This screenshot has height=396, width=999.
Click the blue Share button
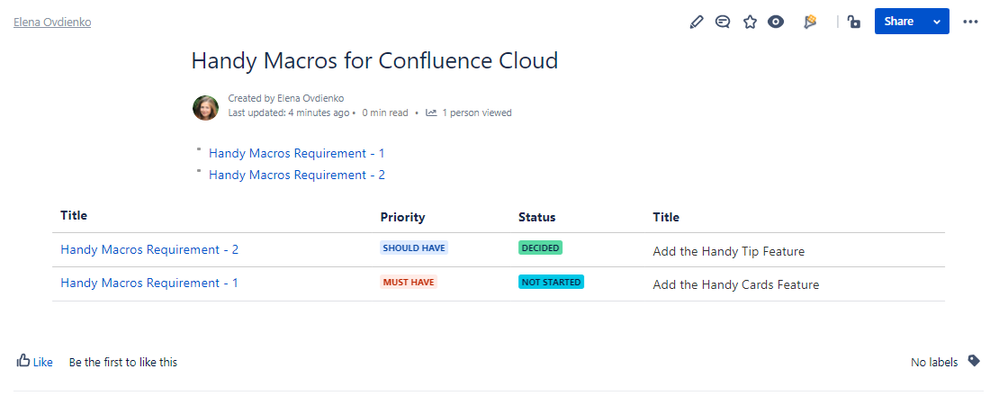click(x=899, y=21)
